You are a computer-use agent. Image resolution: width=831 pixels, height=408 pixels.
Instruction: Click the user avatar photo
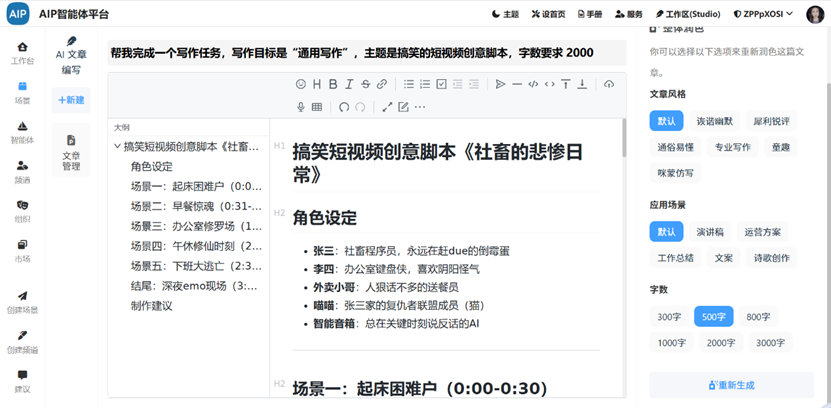[815, 15]
